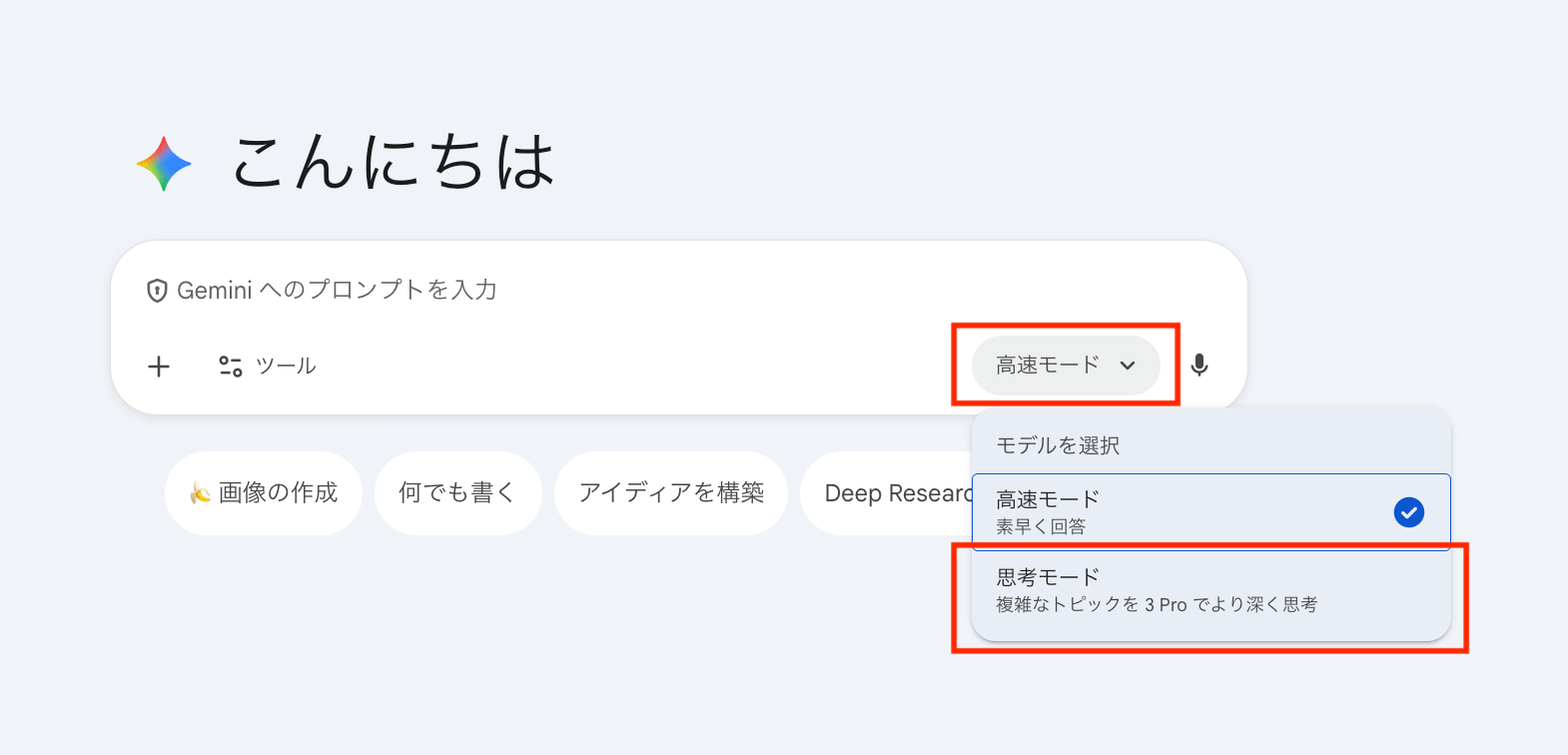
Task: Click the アイディアを構築 suggestion chip
Action: 671,492
